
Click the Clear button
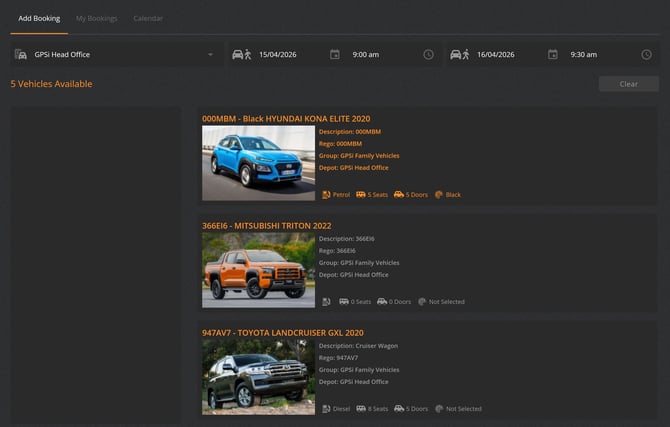click(x=629, y=84)
